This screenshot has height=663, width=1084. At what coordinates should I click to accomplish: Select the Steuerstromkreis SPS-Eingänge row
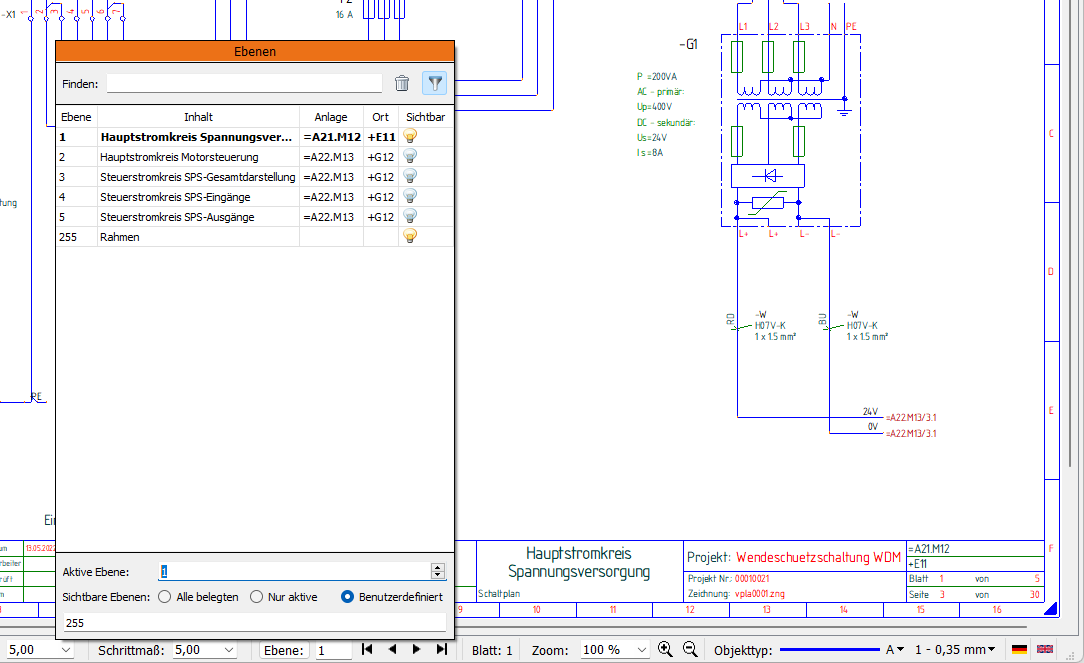177,197
